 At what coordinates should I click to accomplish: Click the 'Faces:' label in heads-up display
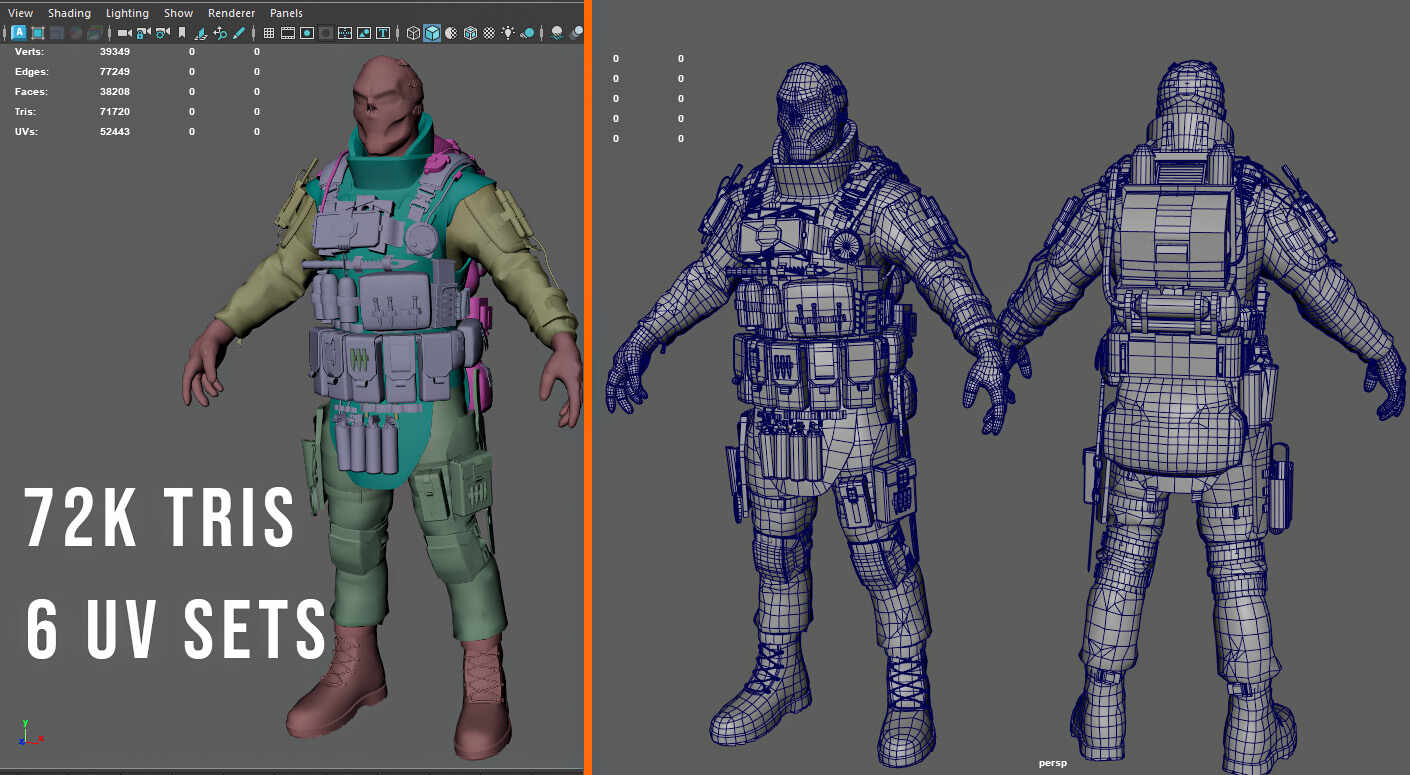click(31, 91)
